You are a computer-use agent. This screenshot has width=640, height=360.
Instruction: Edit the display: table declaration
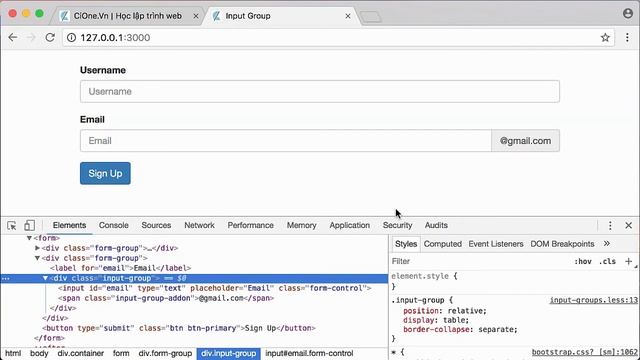coord(436,320)
